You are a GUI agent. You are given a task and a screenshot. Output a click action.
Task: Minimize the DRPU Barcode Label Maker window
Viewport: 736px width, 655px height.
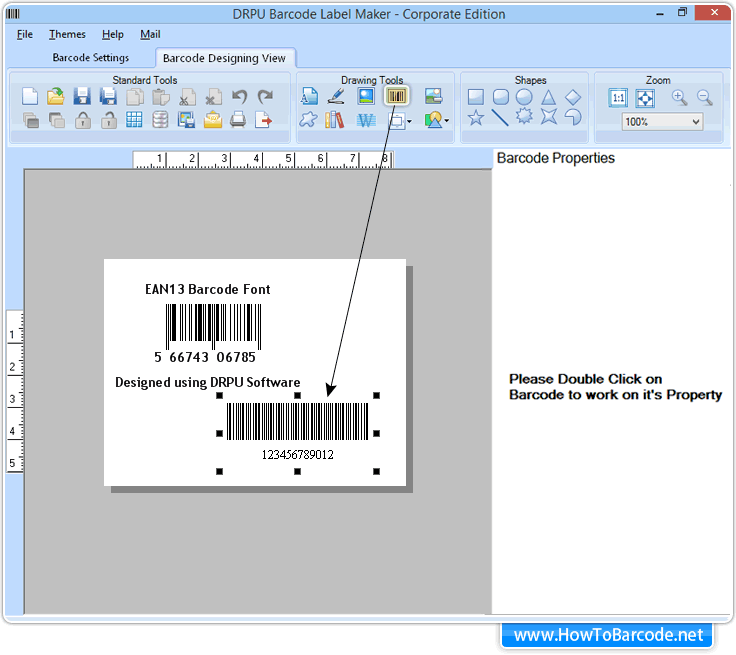click(x=660, y=14)
